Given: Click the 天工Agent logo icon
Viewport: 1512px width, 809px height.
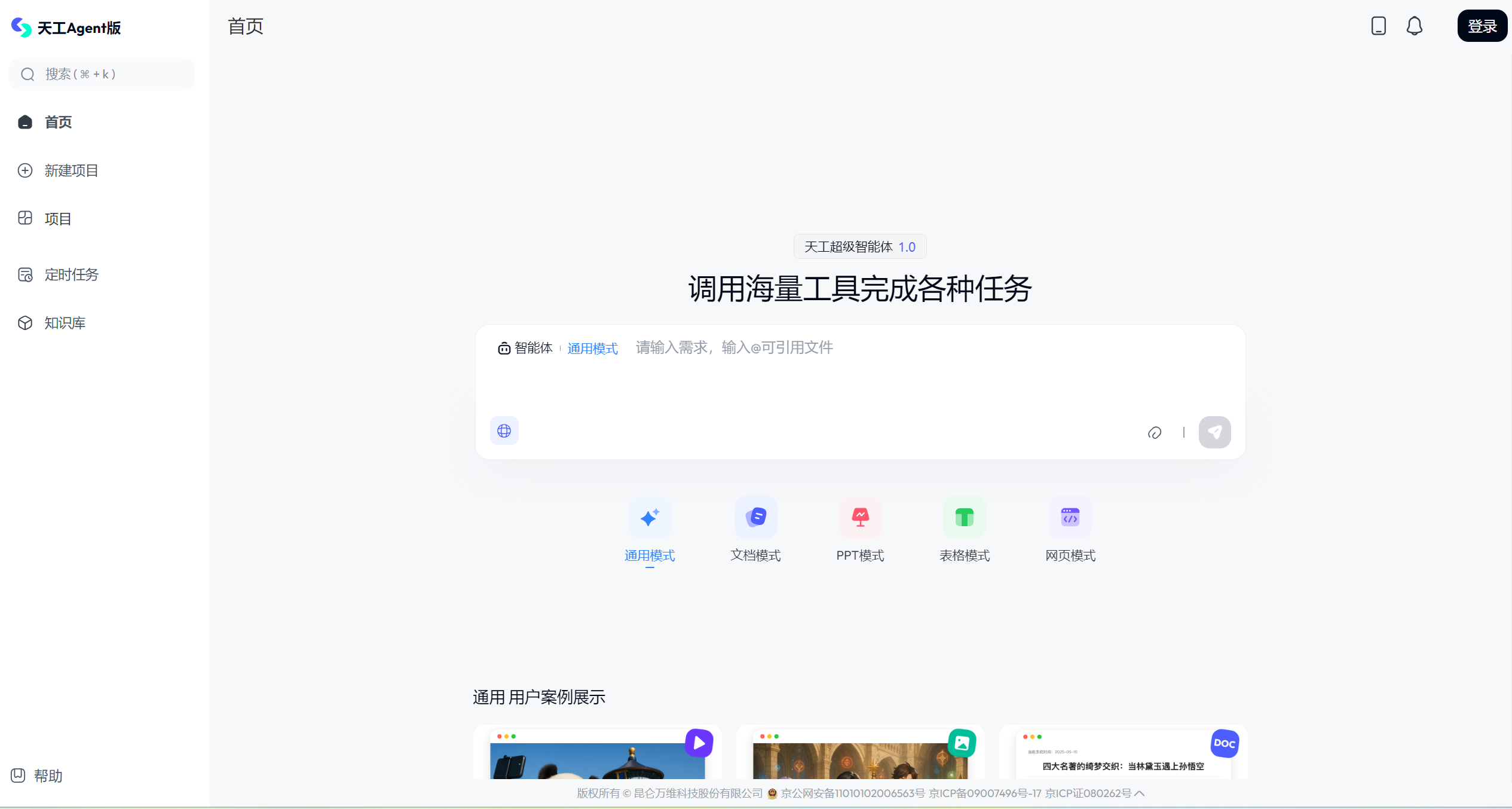Looking at the screenshot, I should 22,27.
